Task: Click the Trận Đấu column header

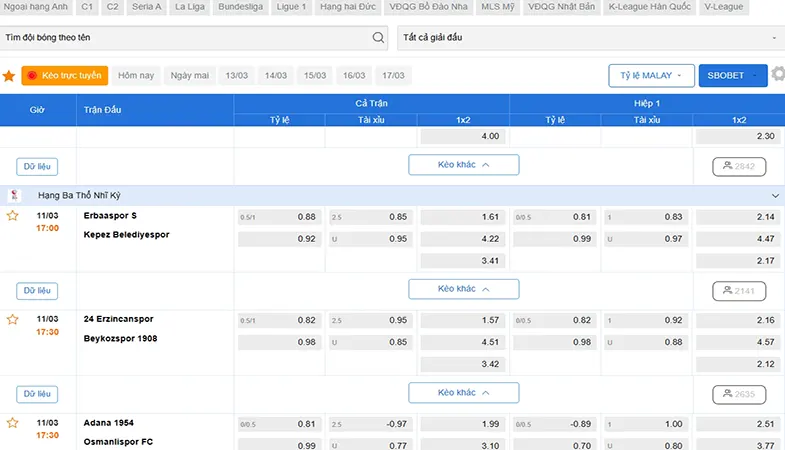Action: coord(155,110)
